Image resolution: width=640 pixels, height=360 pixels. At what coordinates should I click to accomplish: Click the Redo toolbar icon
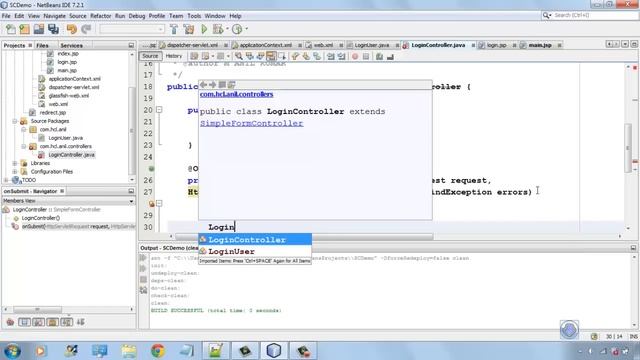[86, 29]
